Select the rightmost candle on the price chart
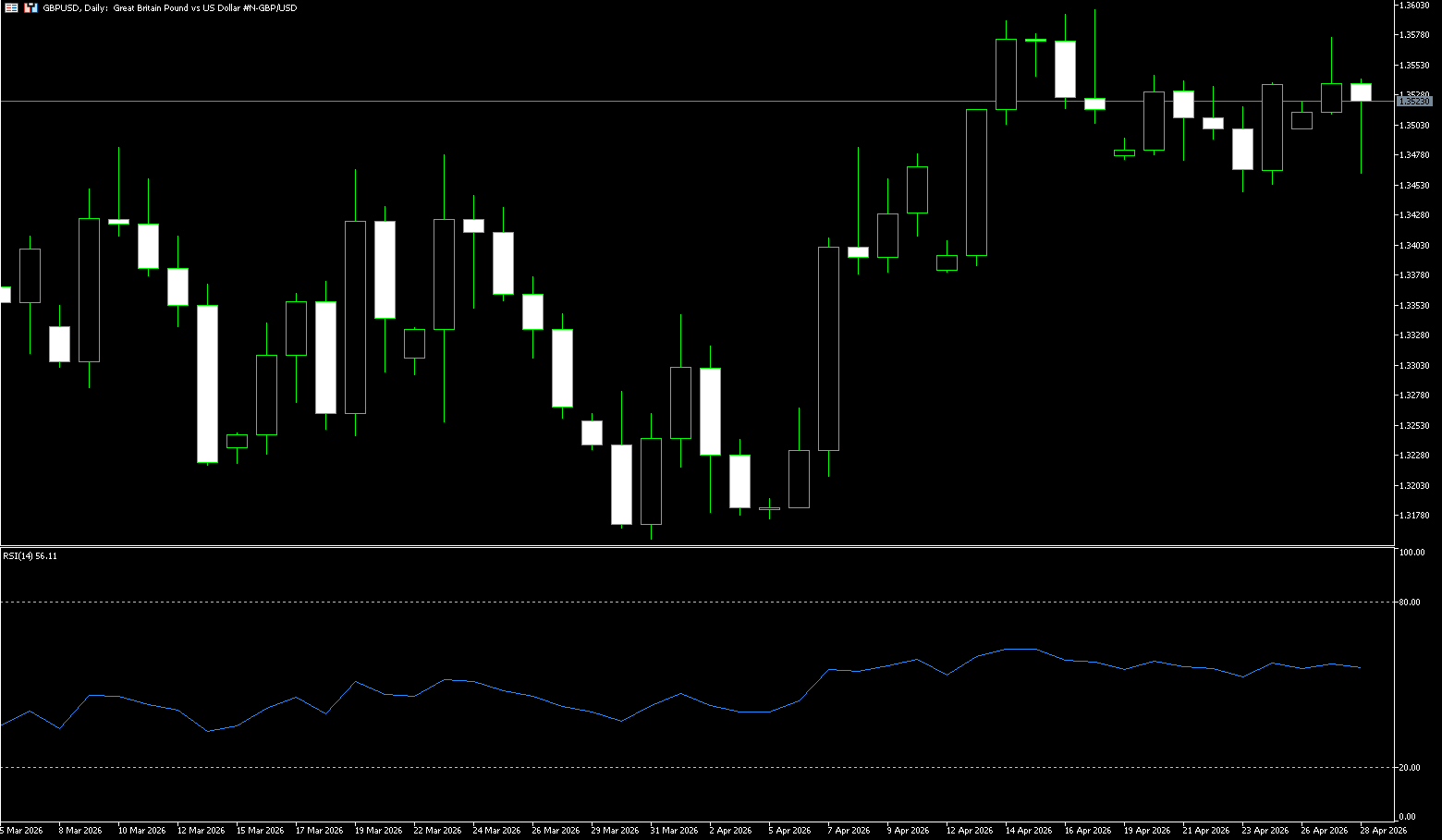This screenshot has width=1442, height=840. click(1361, 91)
